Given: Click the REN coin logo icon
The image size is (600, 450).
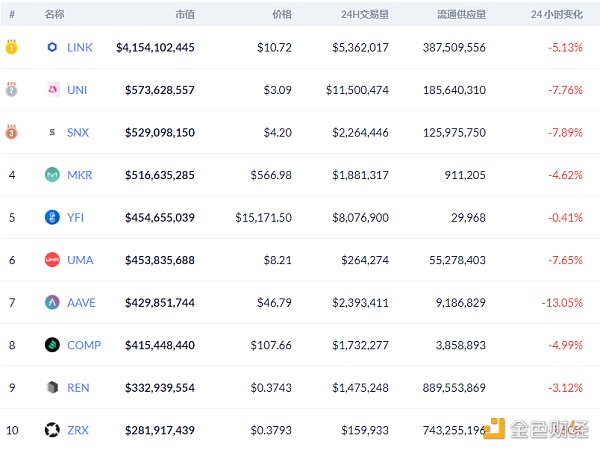Looking at the screenshot, I should pyautogui.click(x=53, y=387).
